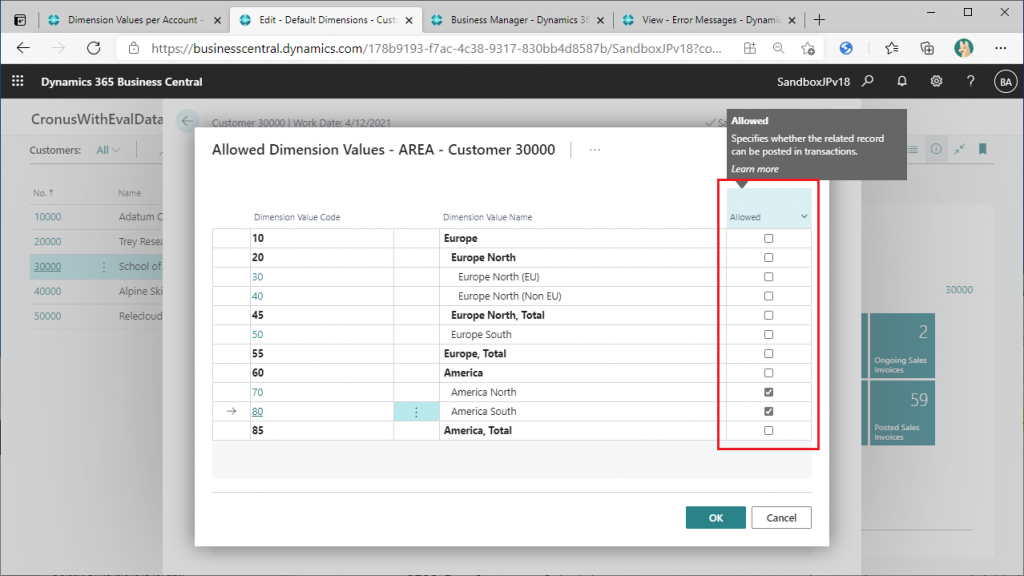Image resolution: width=1024 pixels, height=576 pixels.
Task: Toggle Allowed checkbox for Europe South
Action: click(769, 334)
